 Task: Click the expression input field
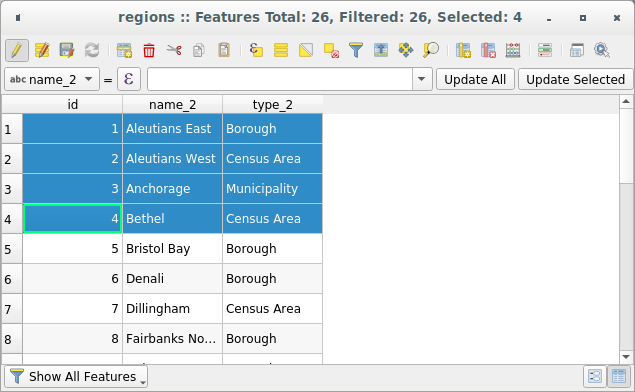coord(280,79)
